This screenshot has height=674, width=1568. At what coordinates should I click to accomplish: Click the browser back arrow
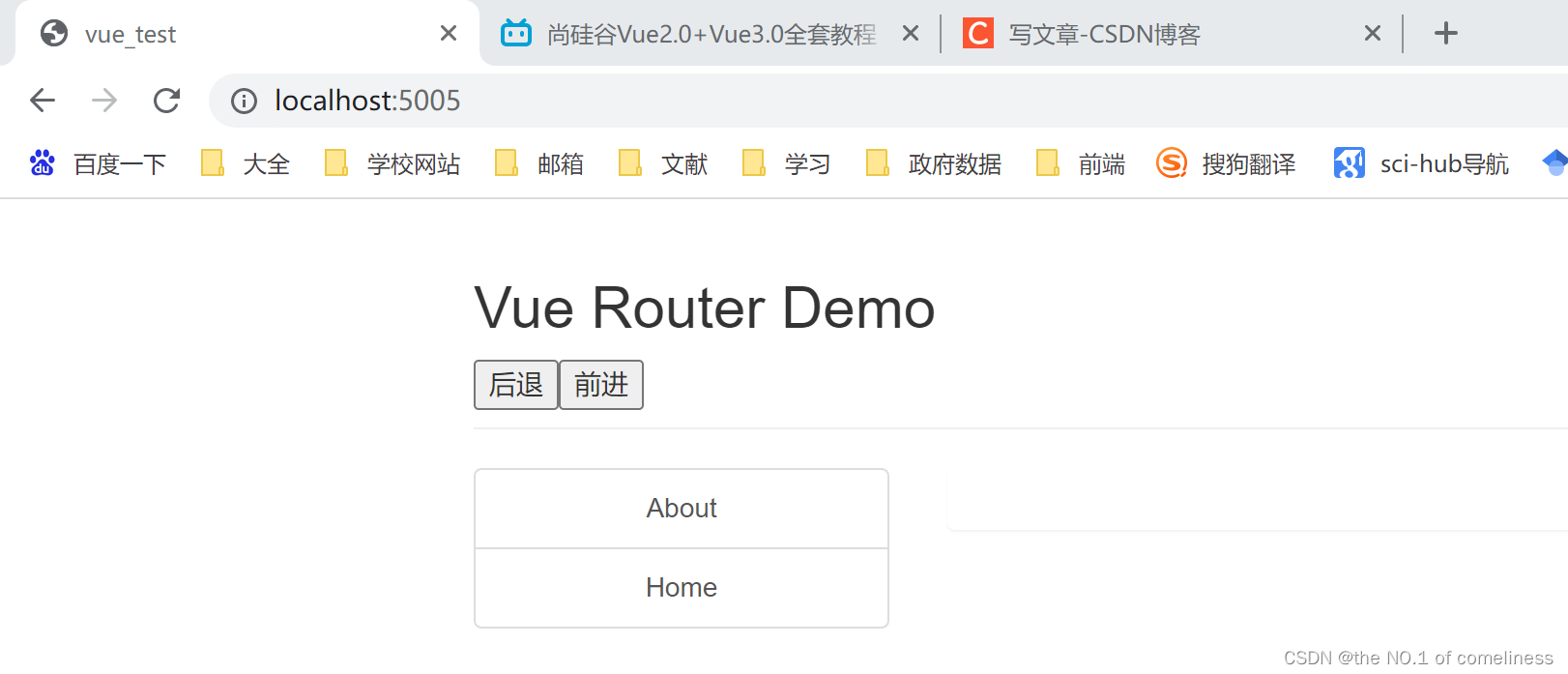(x=43, y=100)
